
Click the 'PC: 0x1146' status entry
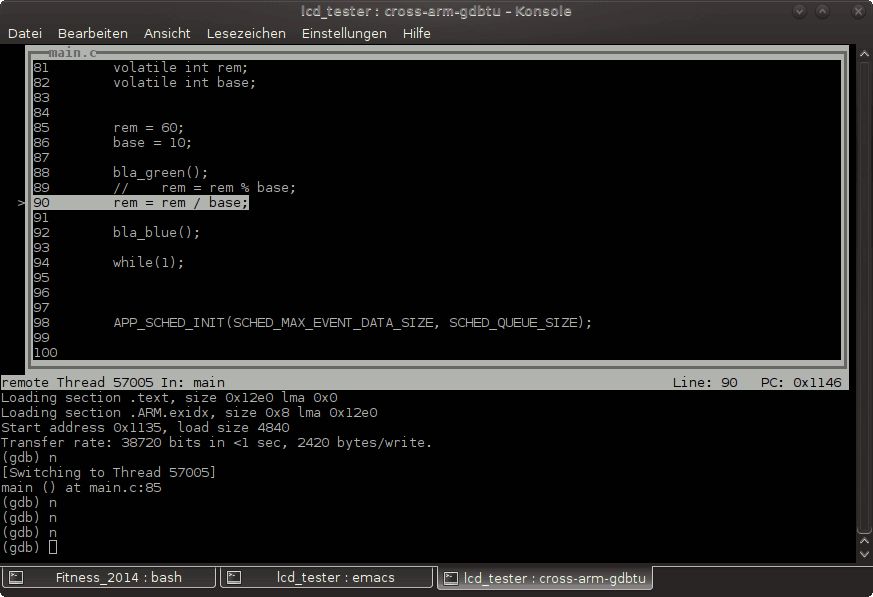[801, 383]
